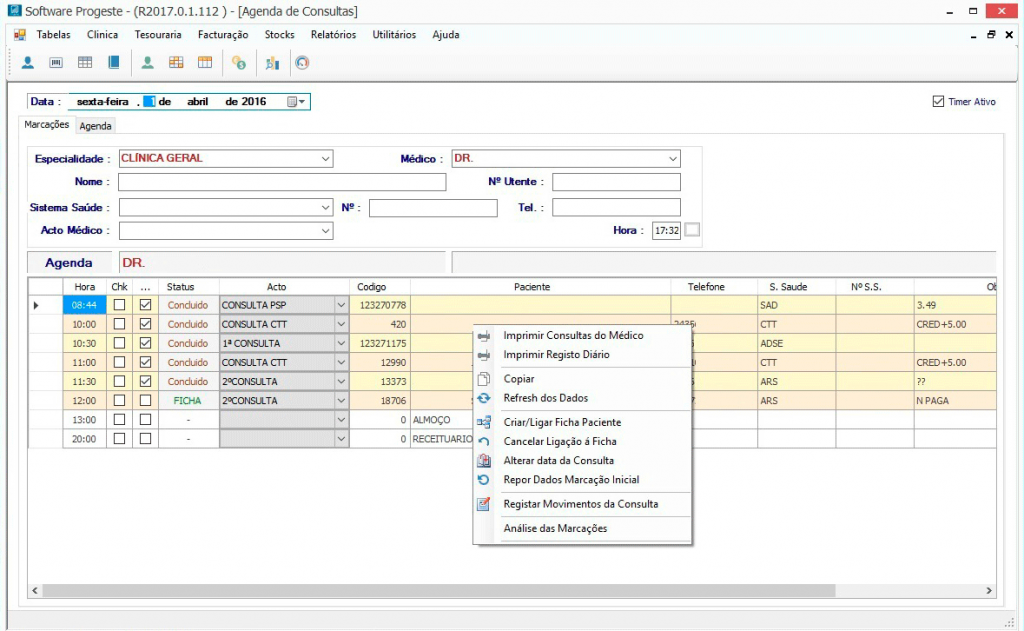
Task: Open Acto dropdown in the 13:00 row
Action: click(341, 419)
